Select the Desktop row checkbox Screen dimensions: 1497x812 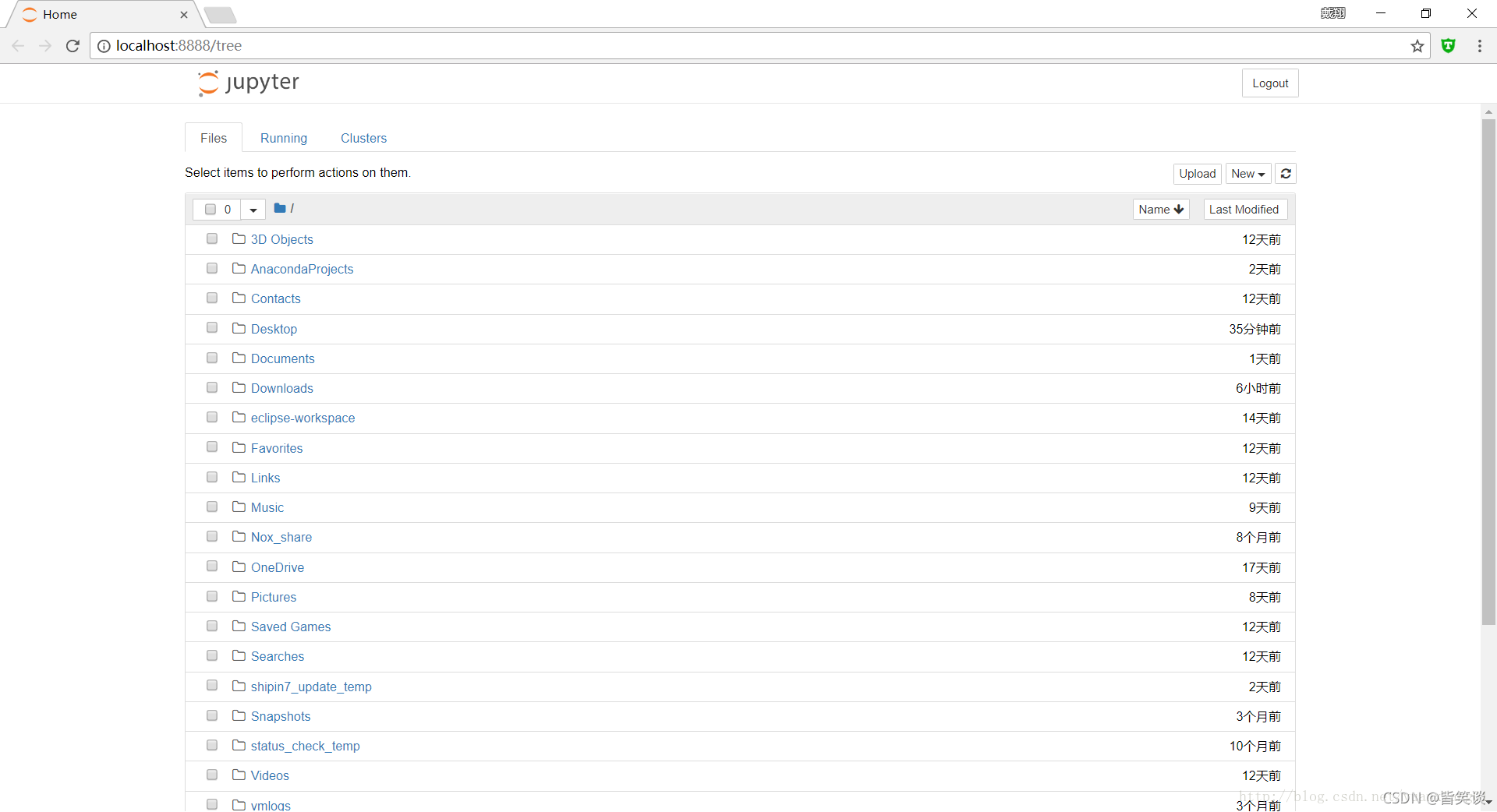point(212,327)
